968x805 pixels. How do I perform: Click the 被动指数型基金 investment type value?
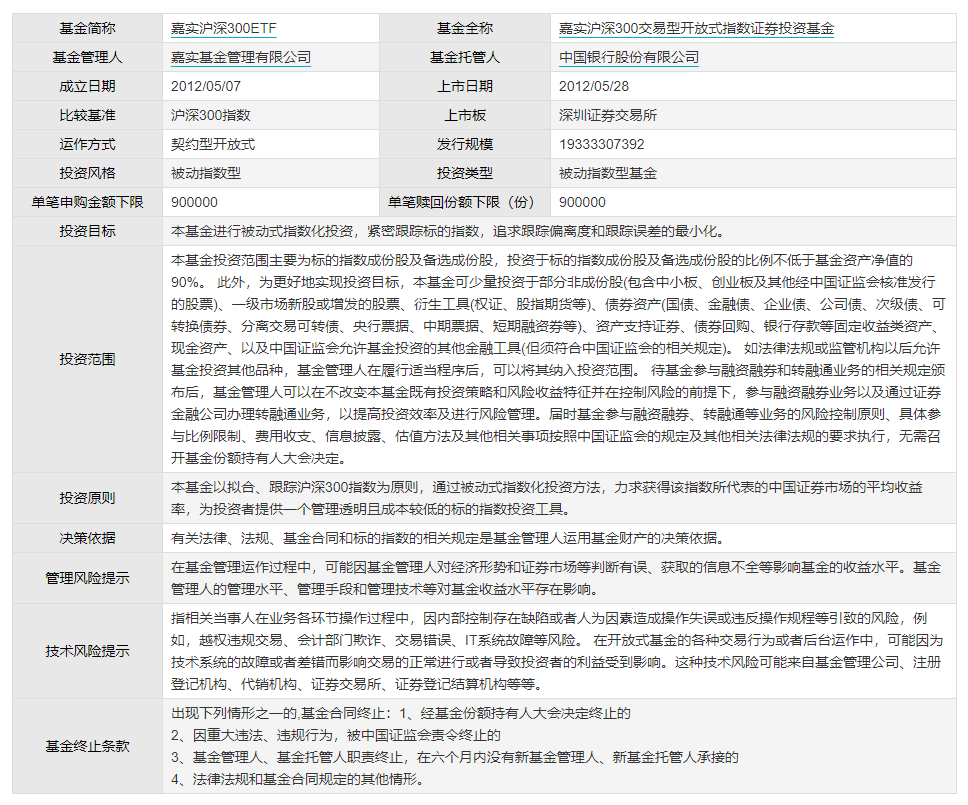(607, 173)
